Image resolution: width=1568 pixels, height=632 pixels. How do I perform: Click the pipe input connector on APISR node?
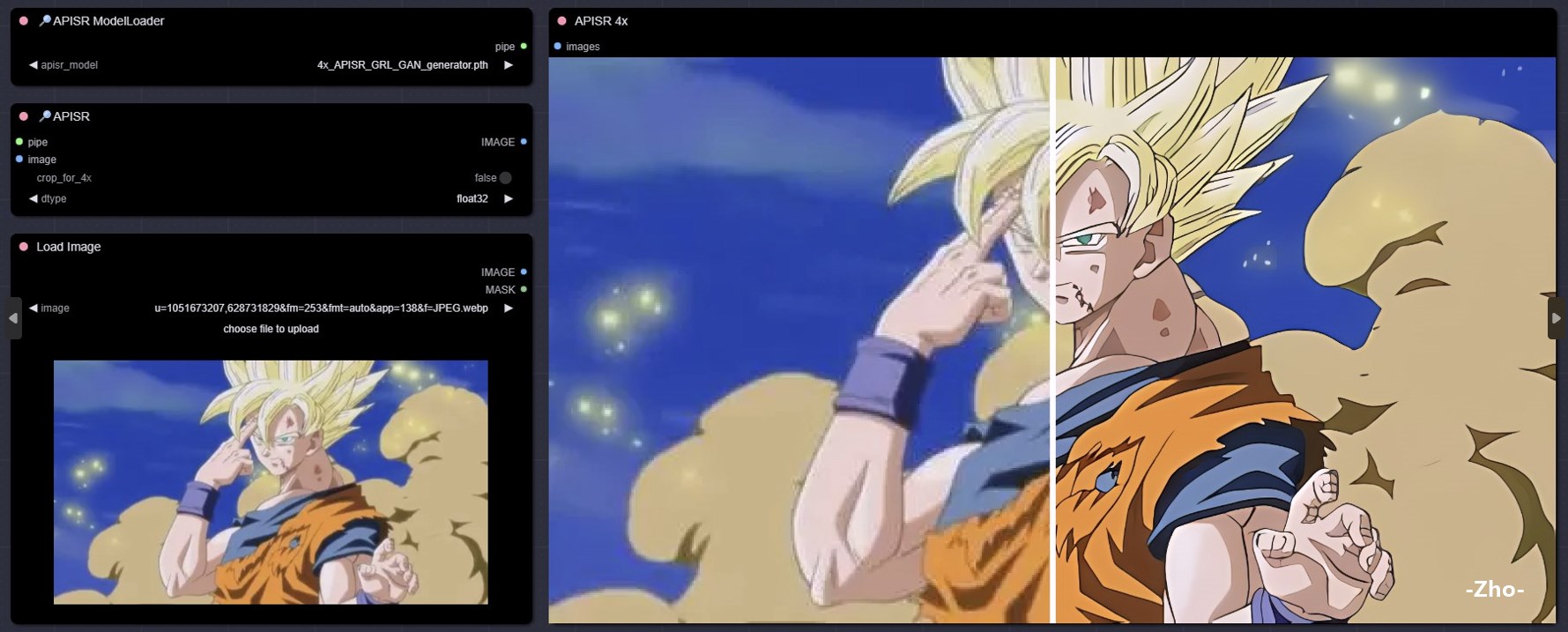19,142
